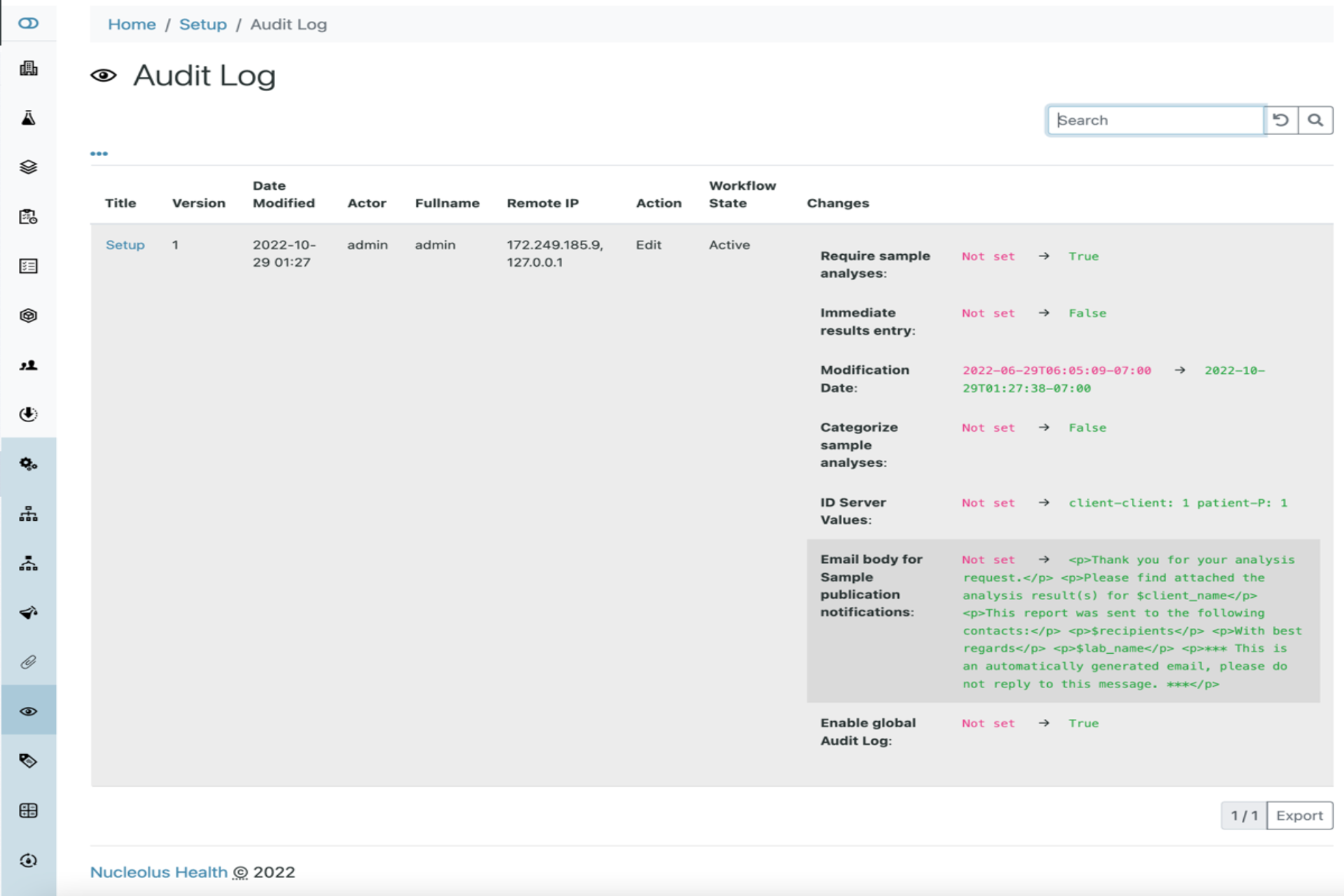
Task: Select the audit log eye icon in sidebar
Action: tap(28, 711)
